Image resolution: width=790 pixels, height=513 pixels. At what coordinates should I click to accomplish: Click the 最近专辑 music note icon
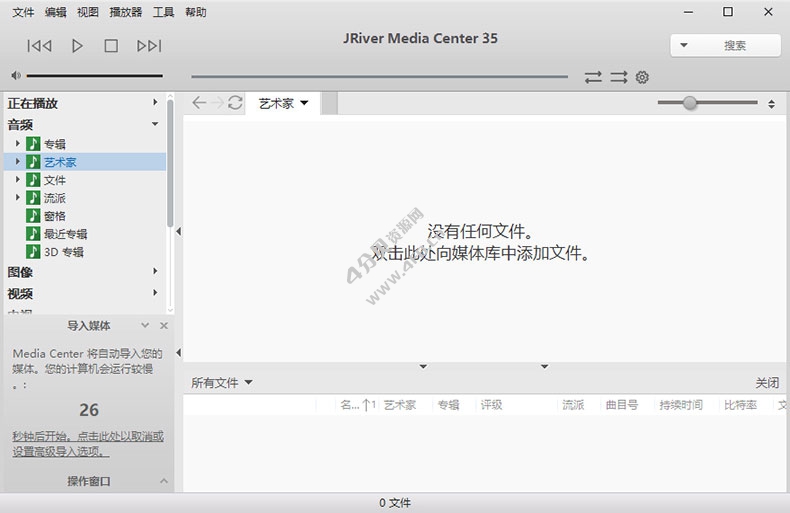pos(33,234)
